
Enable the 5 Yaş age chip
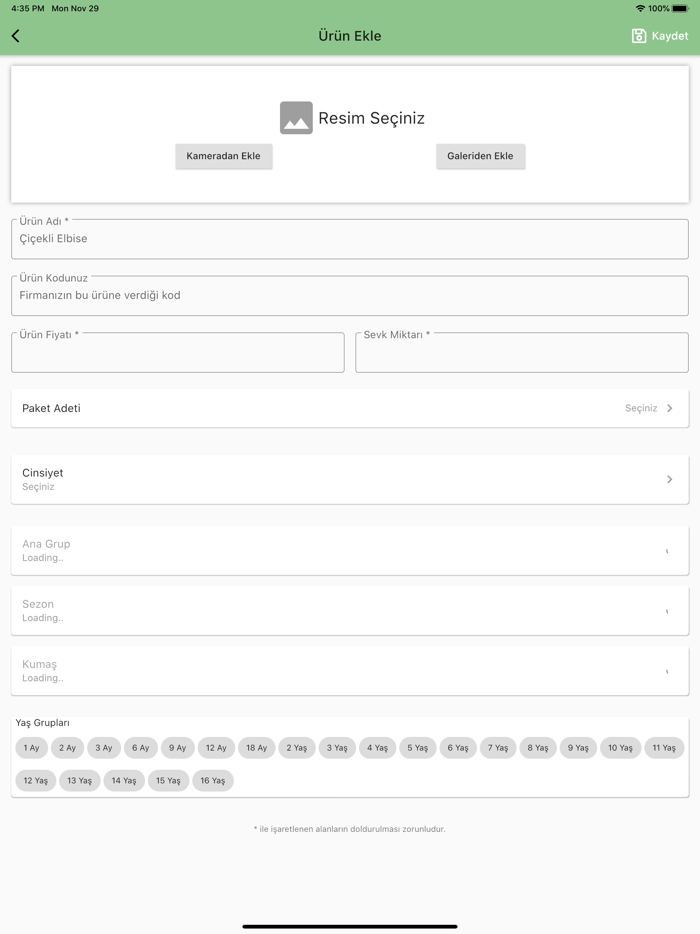pyautogui.click(x=417, y=748)
